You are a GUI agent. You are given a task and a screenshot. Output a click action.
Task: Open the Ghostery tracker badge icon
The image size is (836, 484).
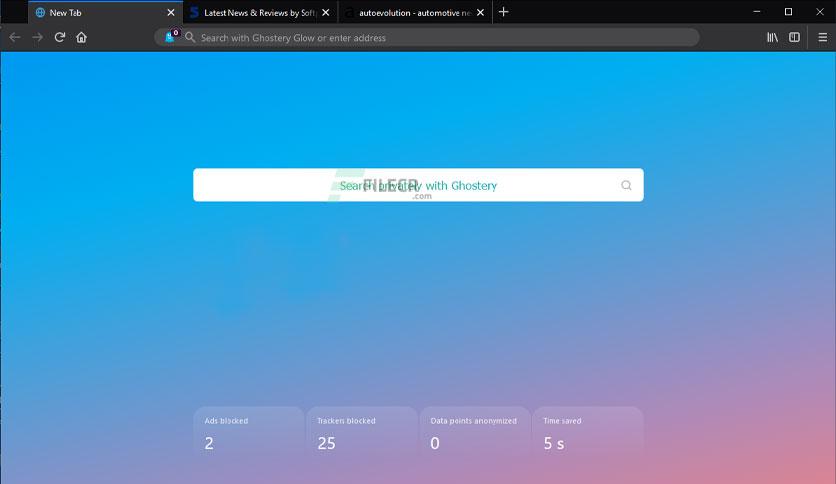pyautogui.click(x=171, y=37)
